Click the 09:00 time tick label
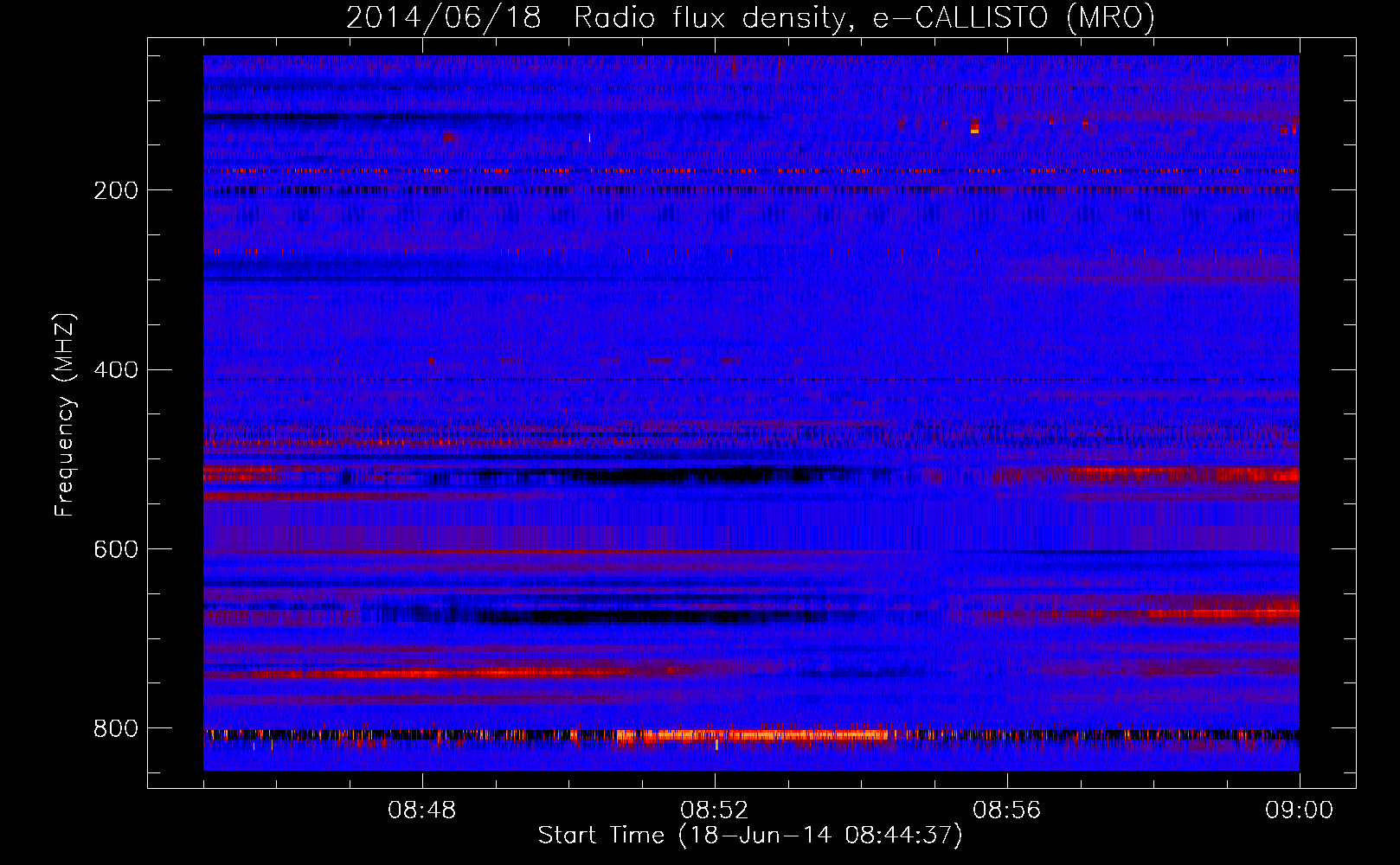The image size is (1400, 865). 1299,811
